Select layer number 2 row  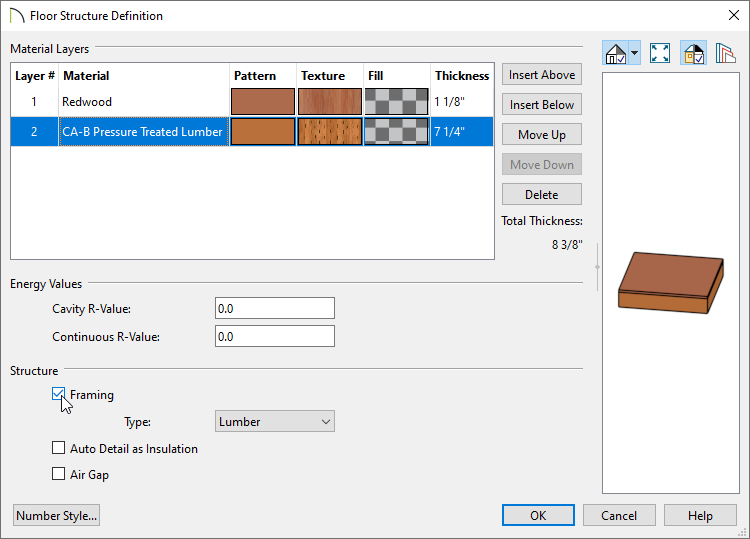click(34, 132)
